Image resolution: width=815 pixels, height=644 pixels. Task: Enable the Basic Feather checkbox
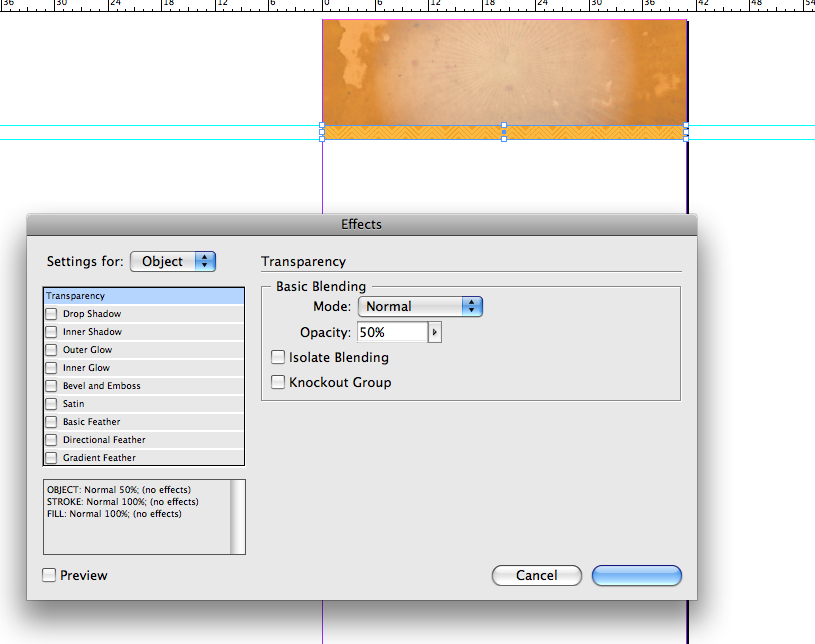(51, 422)
